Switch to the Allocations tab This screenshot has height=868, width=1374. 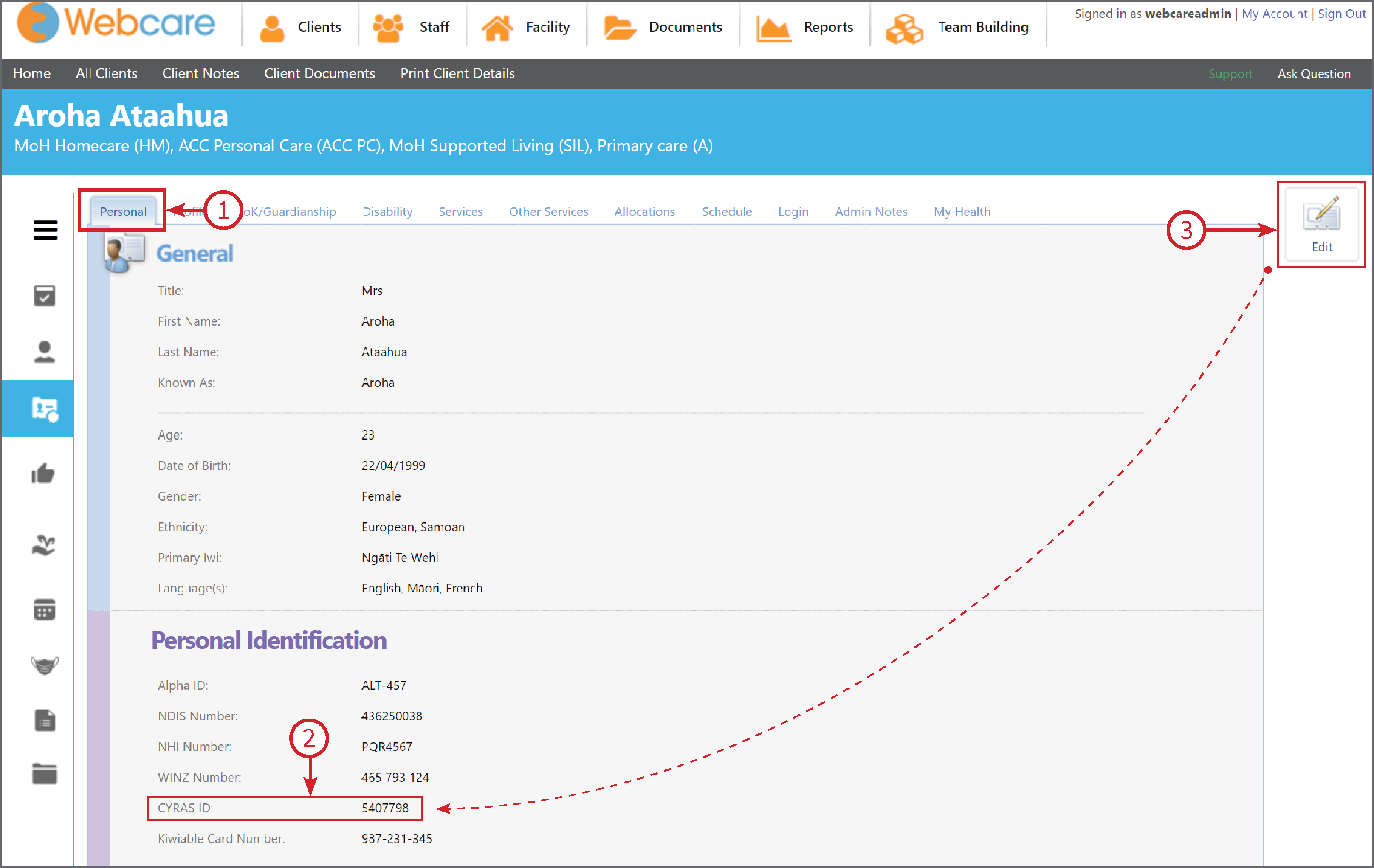click(644, 212)
